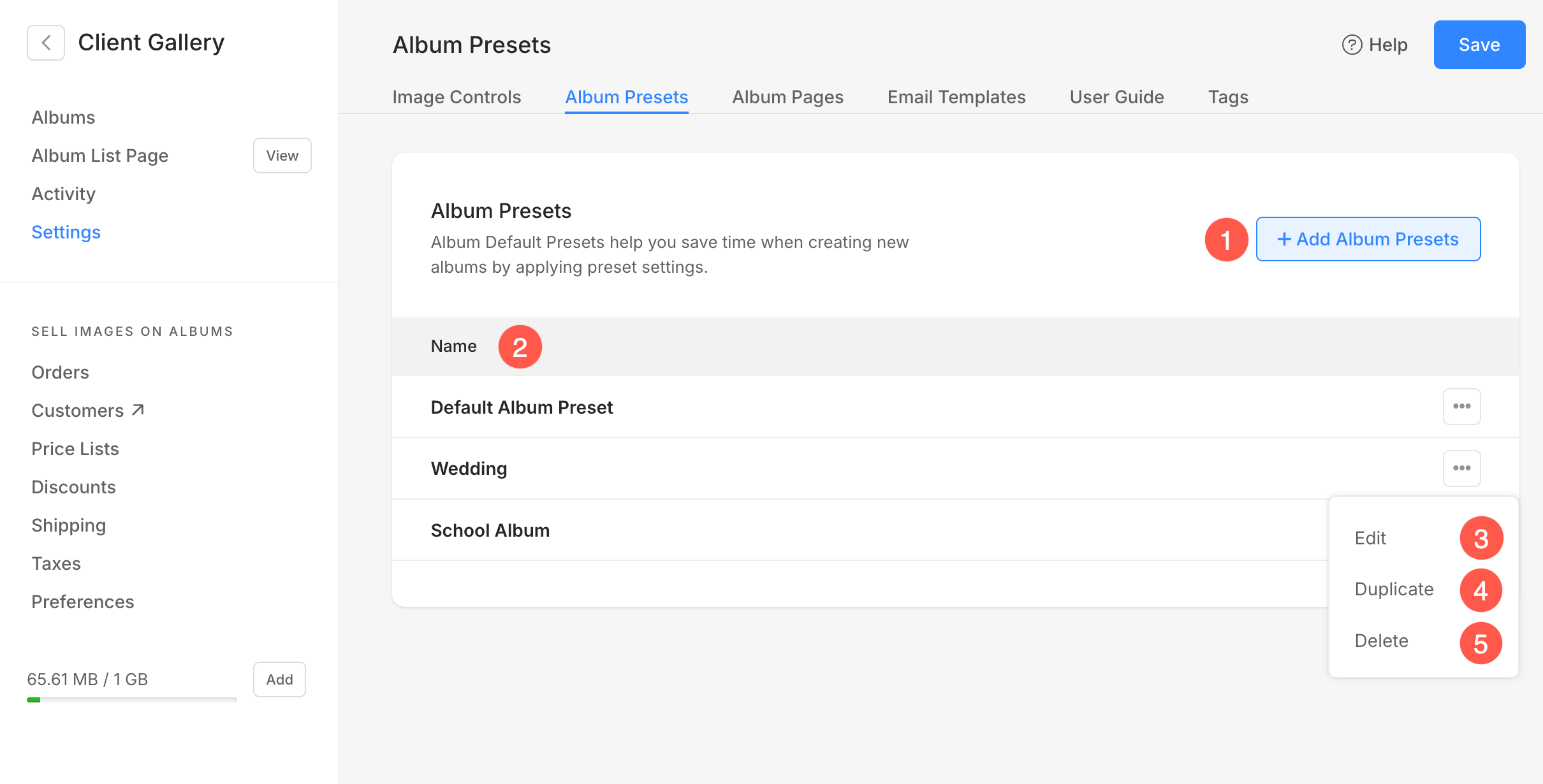Open Price Lists in sidebar
This screenshot has width=1543, height=784.
pos(75,449)
